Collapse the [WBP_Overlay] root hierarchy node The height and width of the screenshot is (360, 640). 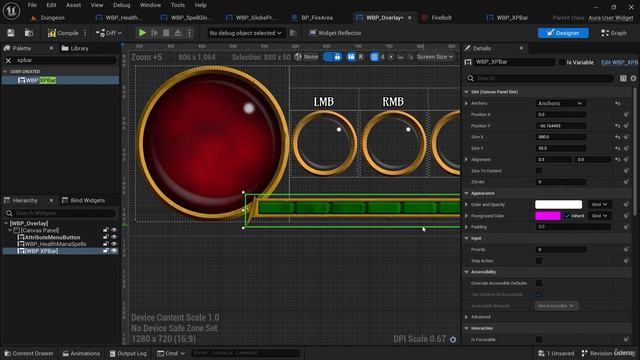[6, 224]
